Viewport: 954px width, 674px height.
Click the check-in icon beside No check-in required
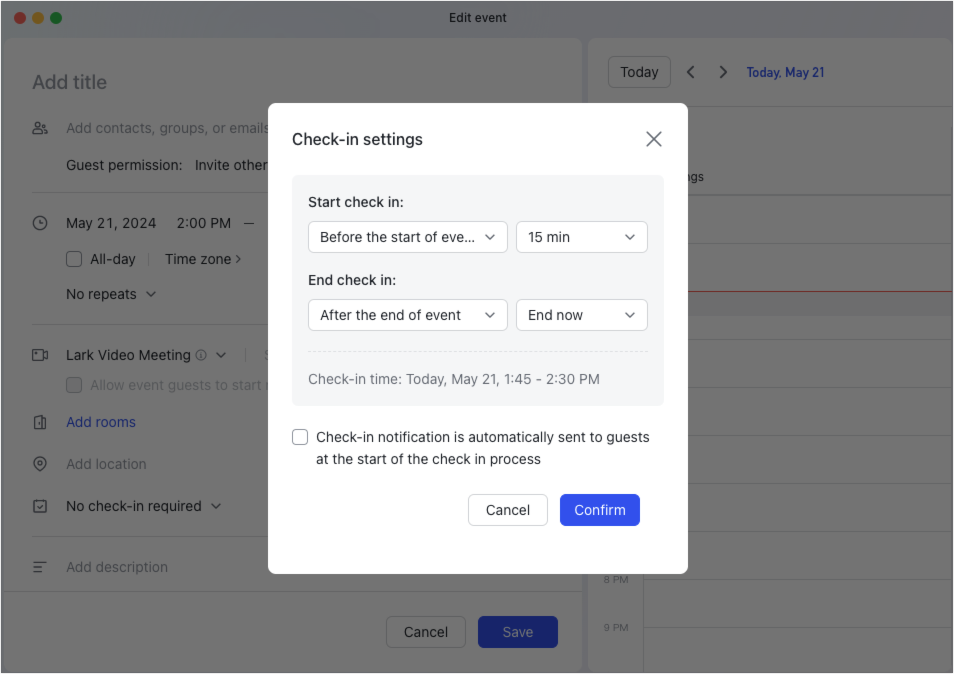click(x=40, y=506)
